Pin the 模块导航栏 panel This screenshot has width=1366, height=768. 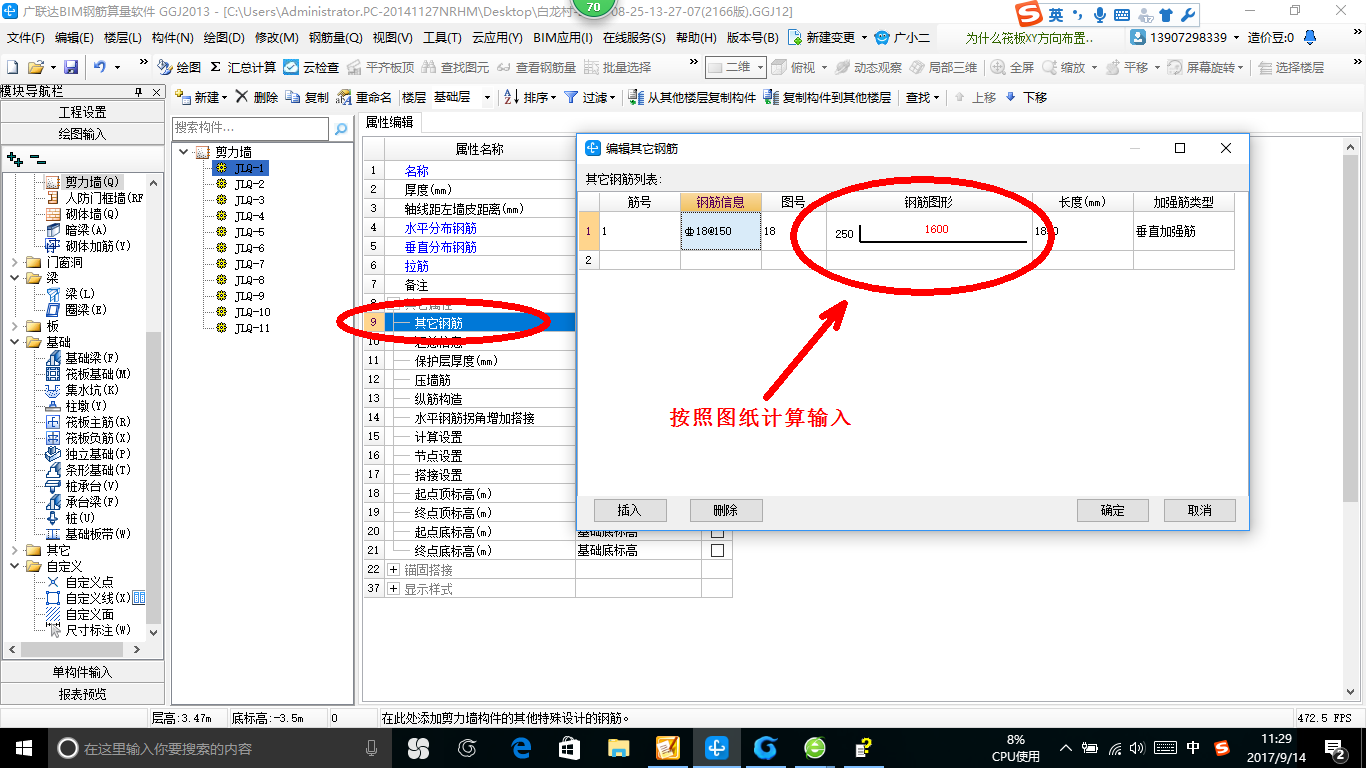(138, 91)
